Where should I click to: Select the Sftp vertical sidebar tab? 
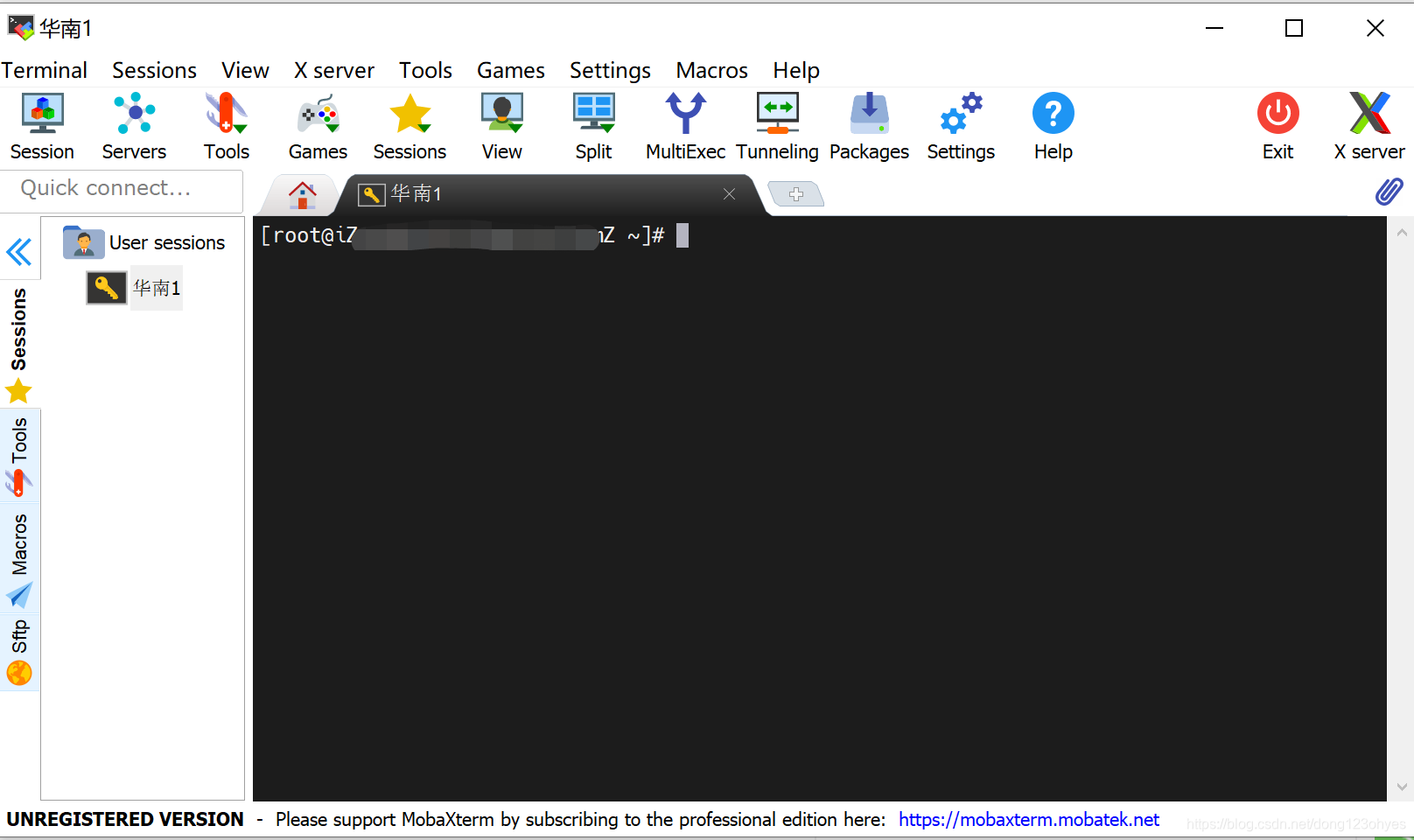(19, 652)
